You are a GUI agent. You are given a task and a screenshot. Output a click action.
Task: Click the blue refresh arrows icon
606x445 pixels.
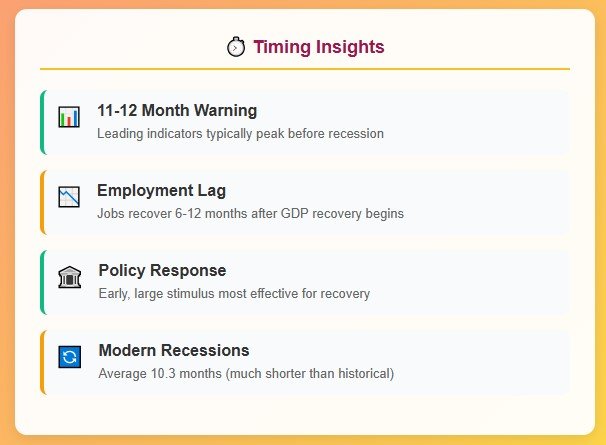tap(70, 357)
